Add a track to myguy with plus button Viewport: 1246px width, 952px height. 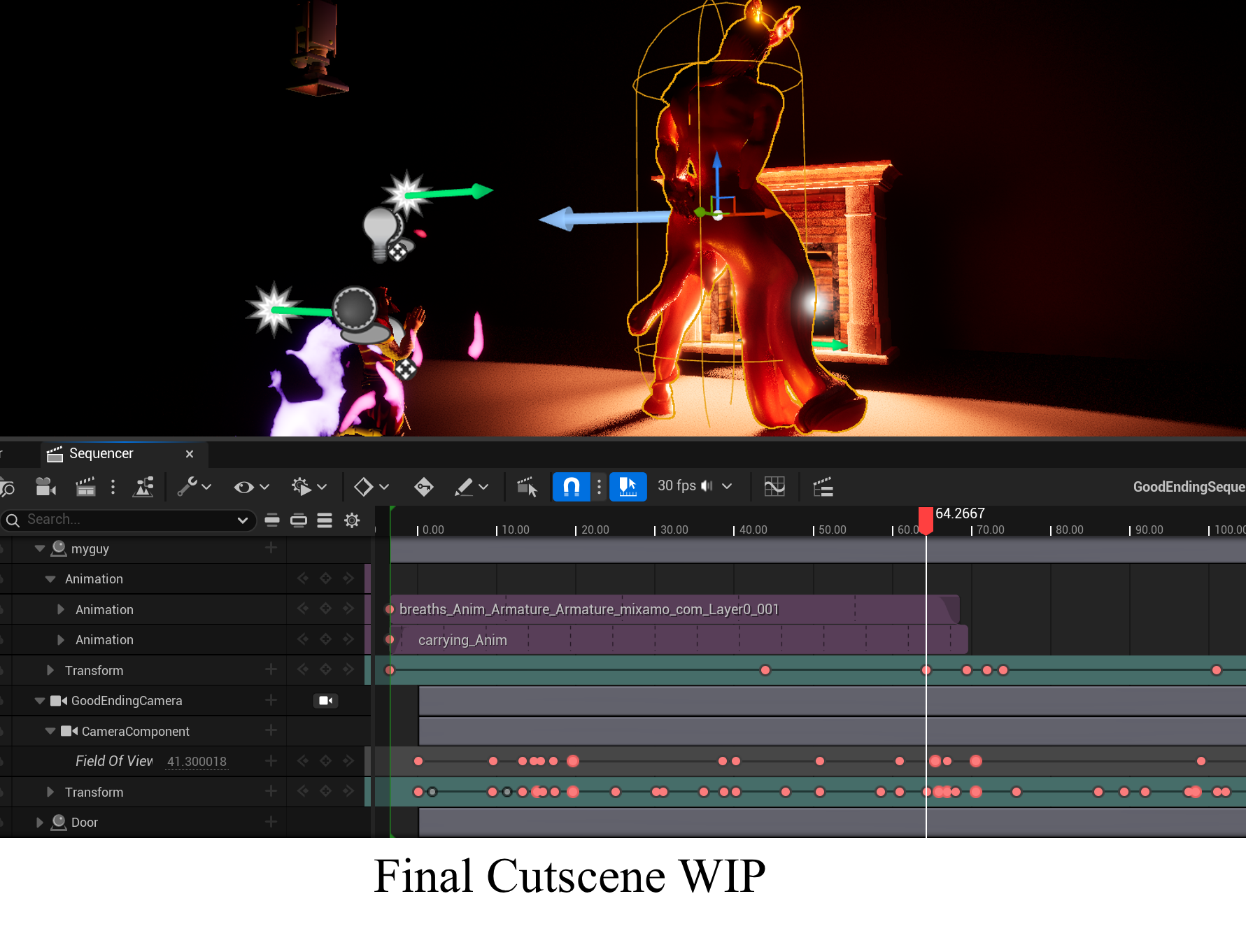tap(271, 548)
